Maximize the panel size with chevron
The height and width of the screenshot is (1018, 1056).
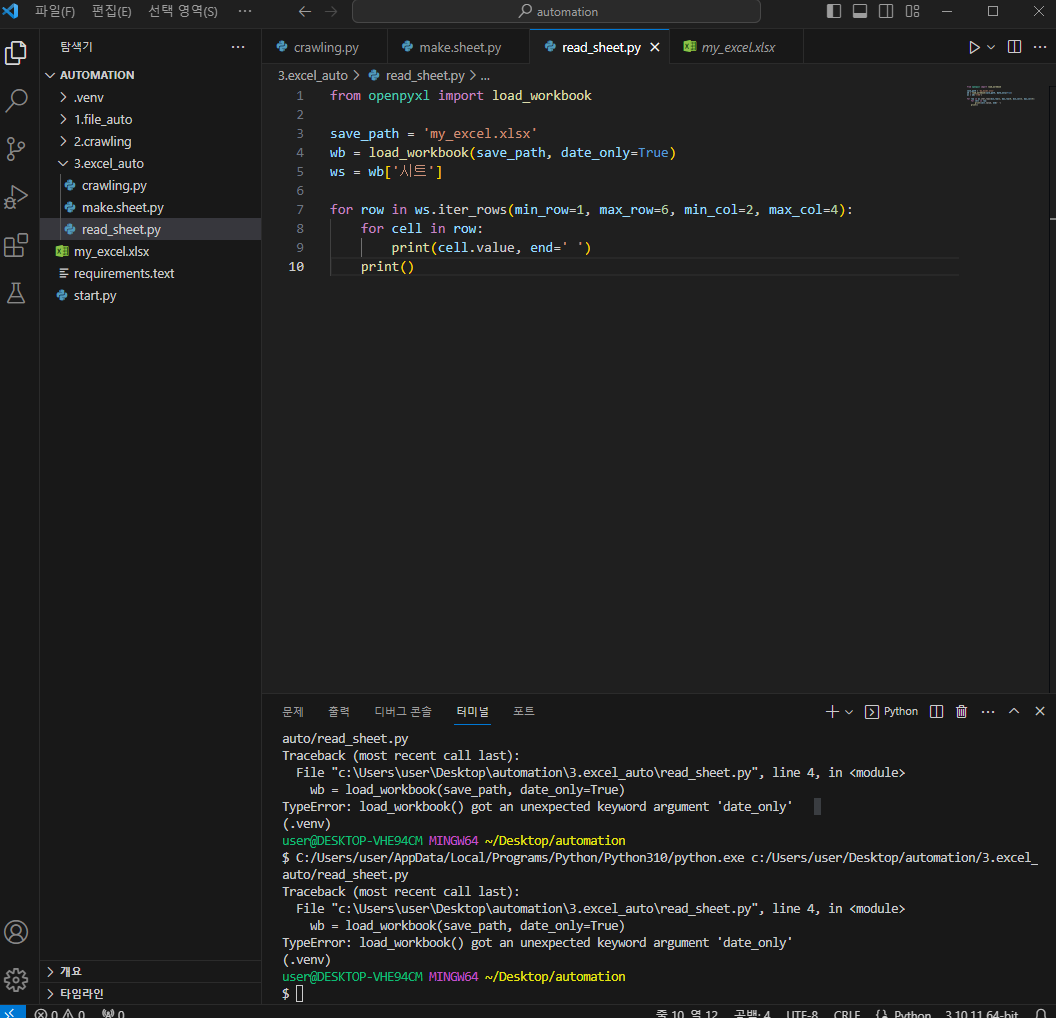tap(1014, 712)
